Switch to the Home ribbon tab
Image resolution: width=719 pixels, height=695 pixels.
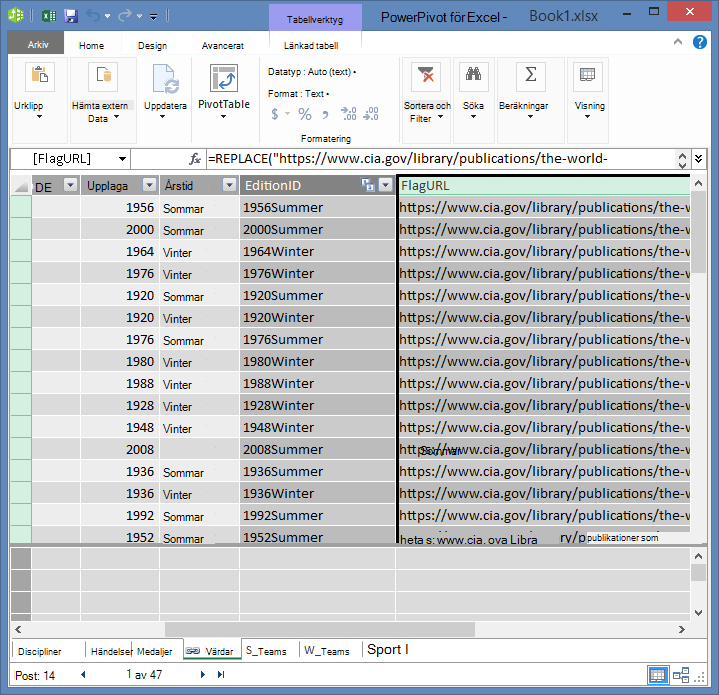click(91, 45)
